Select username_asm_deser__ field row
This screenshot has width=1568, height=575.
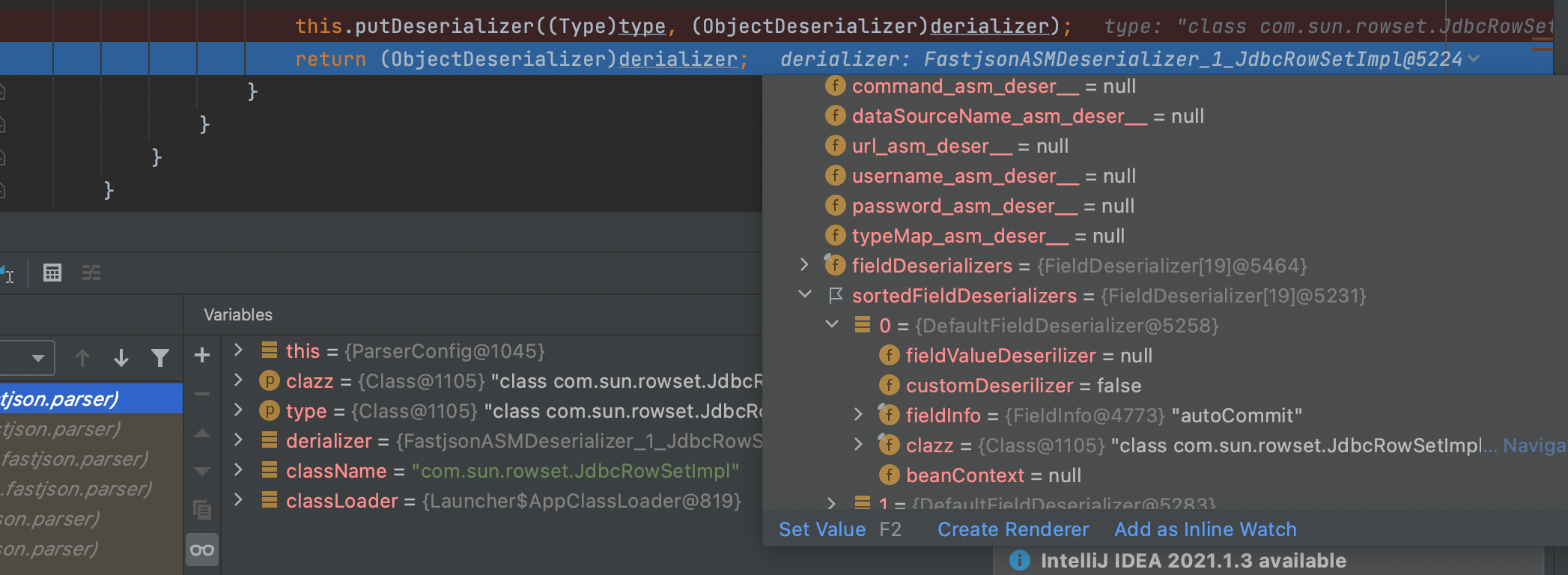(1165, 176)
